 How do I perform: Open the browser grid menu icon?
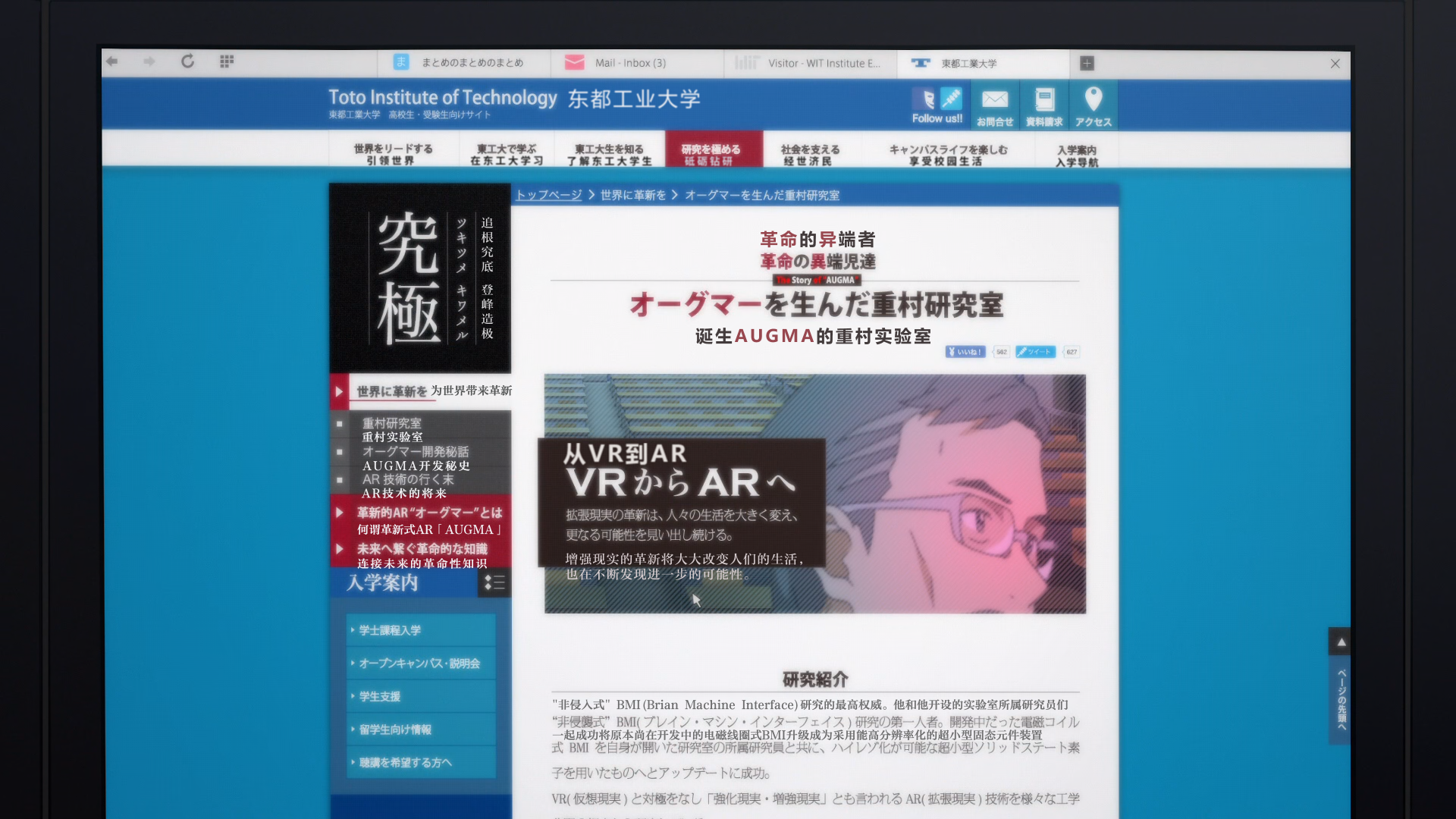[x=226, y=61]
